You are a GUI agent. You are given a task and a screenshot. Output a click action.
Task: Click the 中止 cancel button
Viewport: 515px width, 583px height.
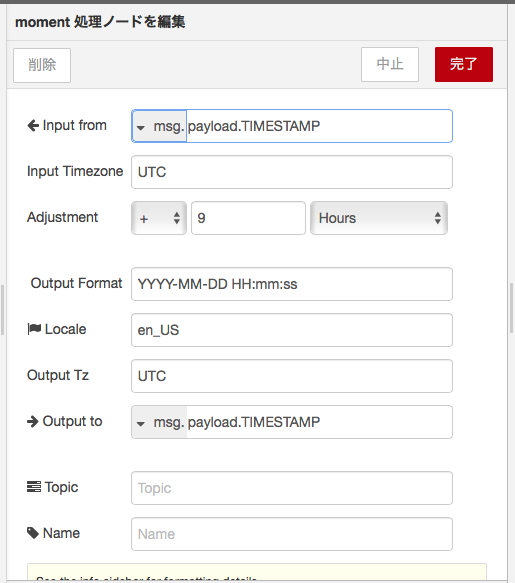[x=390, y=64]
